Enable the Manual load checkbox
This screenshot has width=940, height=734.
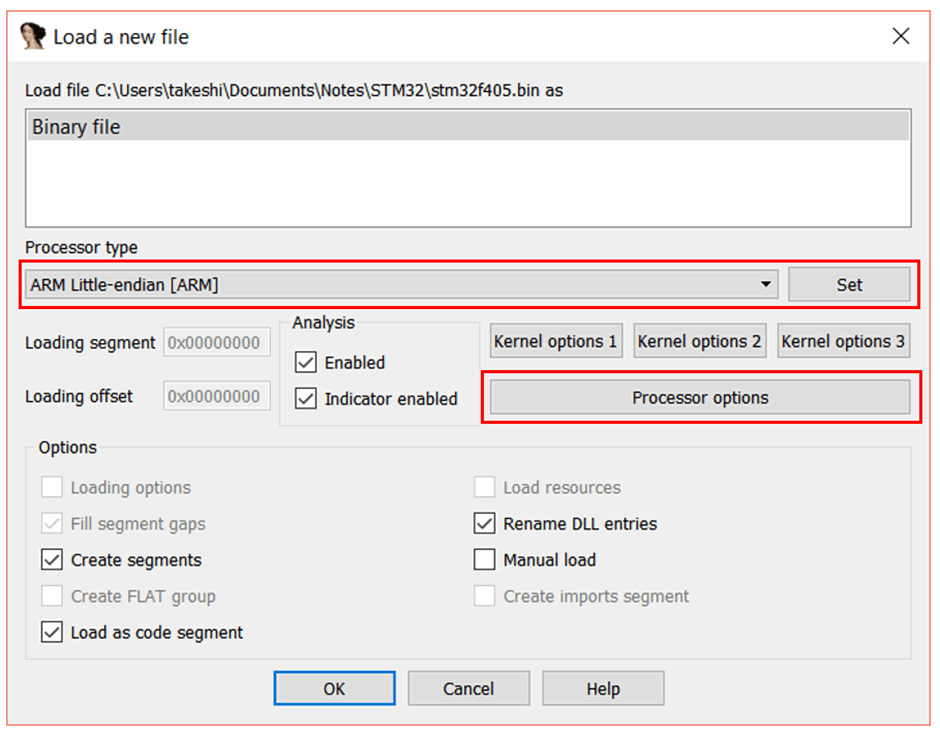pyautogui.click(x=485, y=560)
